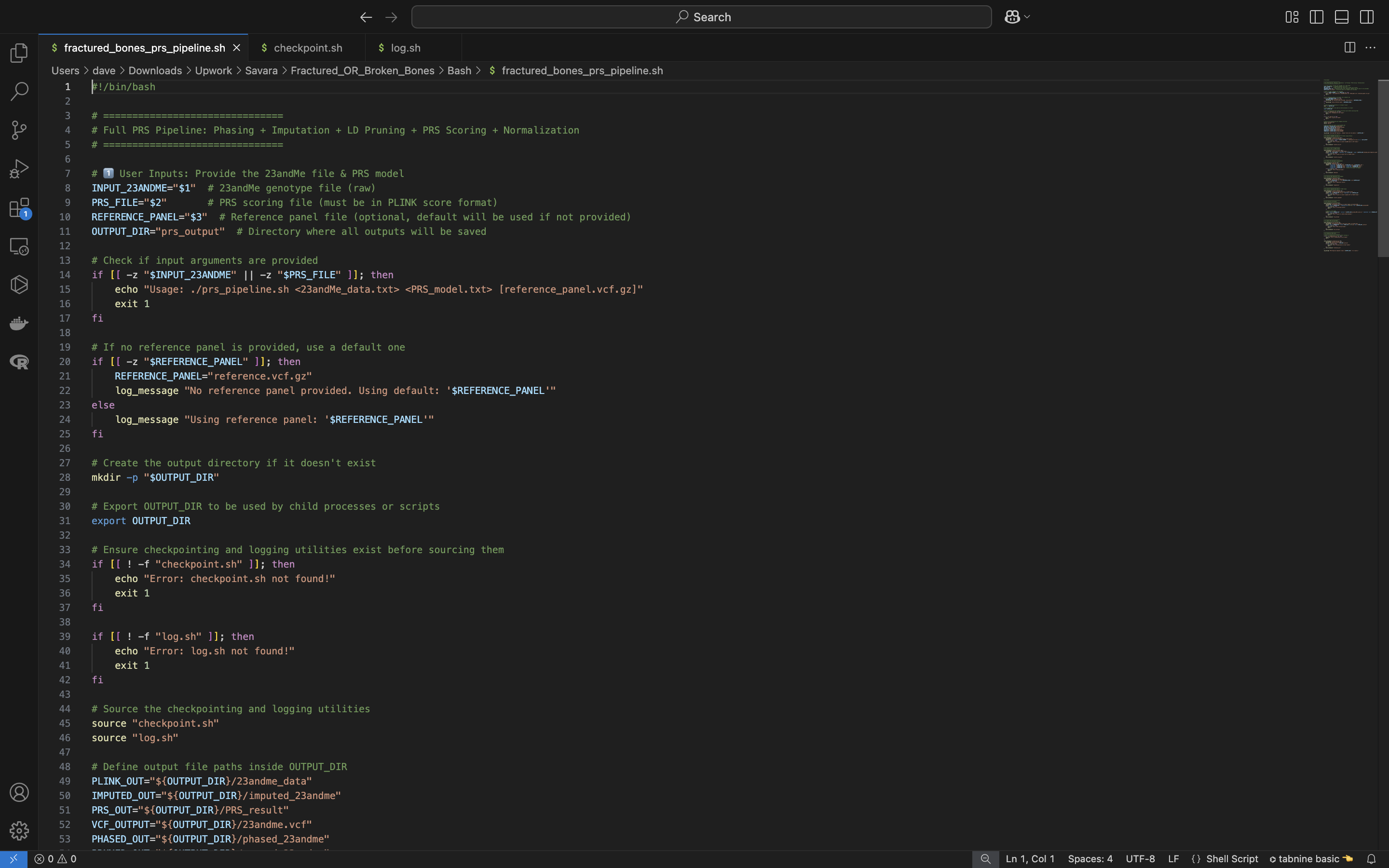Screen dimensions: 1389x868
Task: Open the editor More Actions menu
Action: click(1370, 48)
